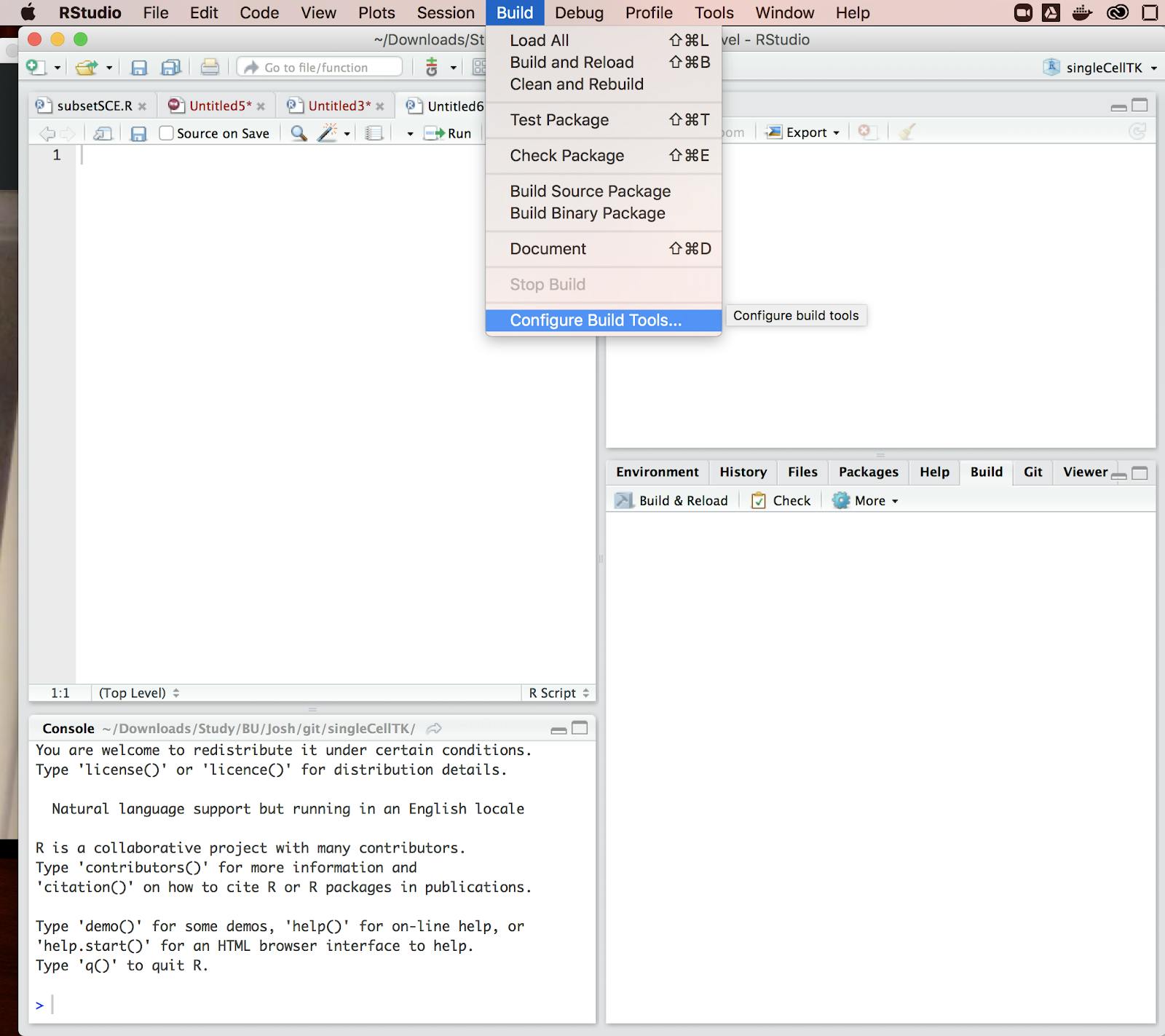Image resolution: width=1165 pixels, height=1036 pixels.
Task: Open the New File type dropdown arrow
Action: [57, 68]
